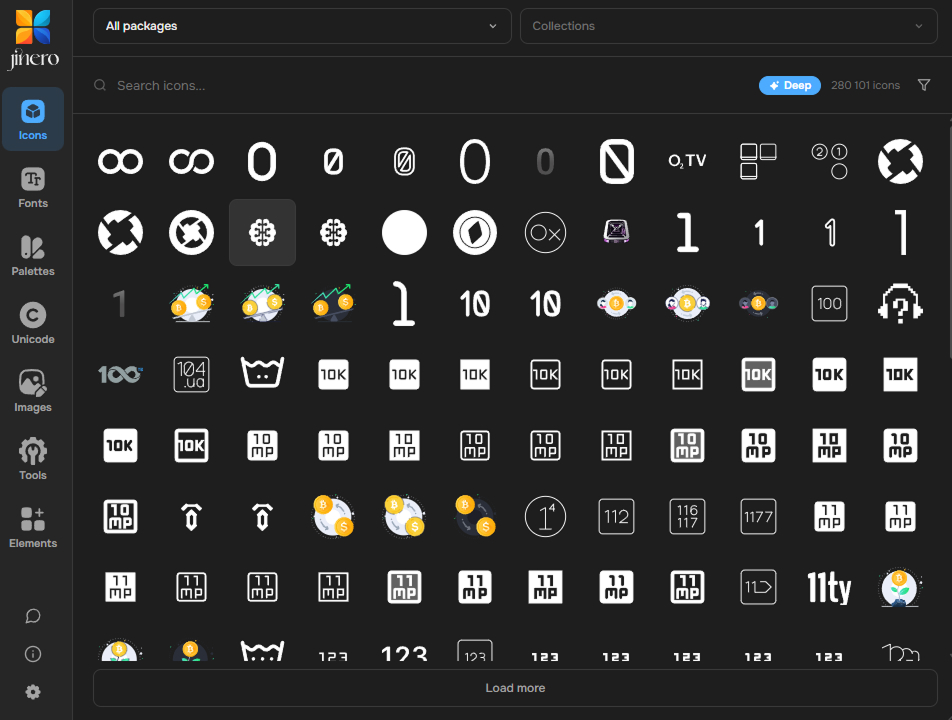Select the three overlapping windows icon
This screenshot has height=720, width=952.
758,161
